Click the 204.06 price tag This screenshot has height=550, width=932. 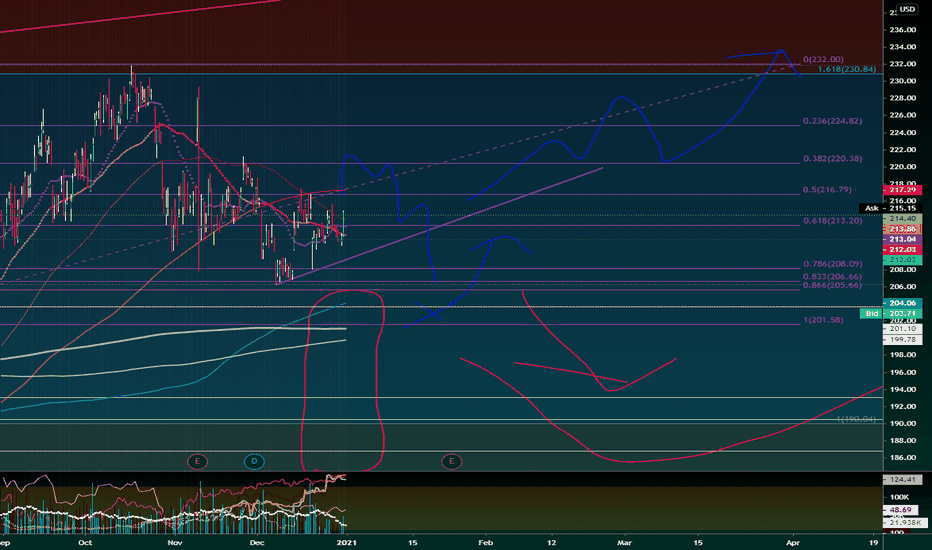click(x=903, y=303)
